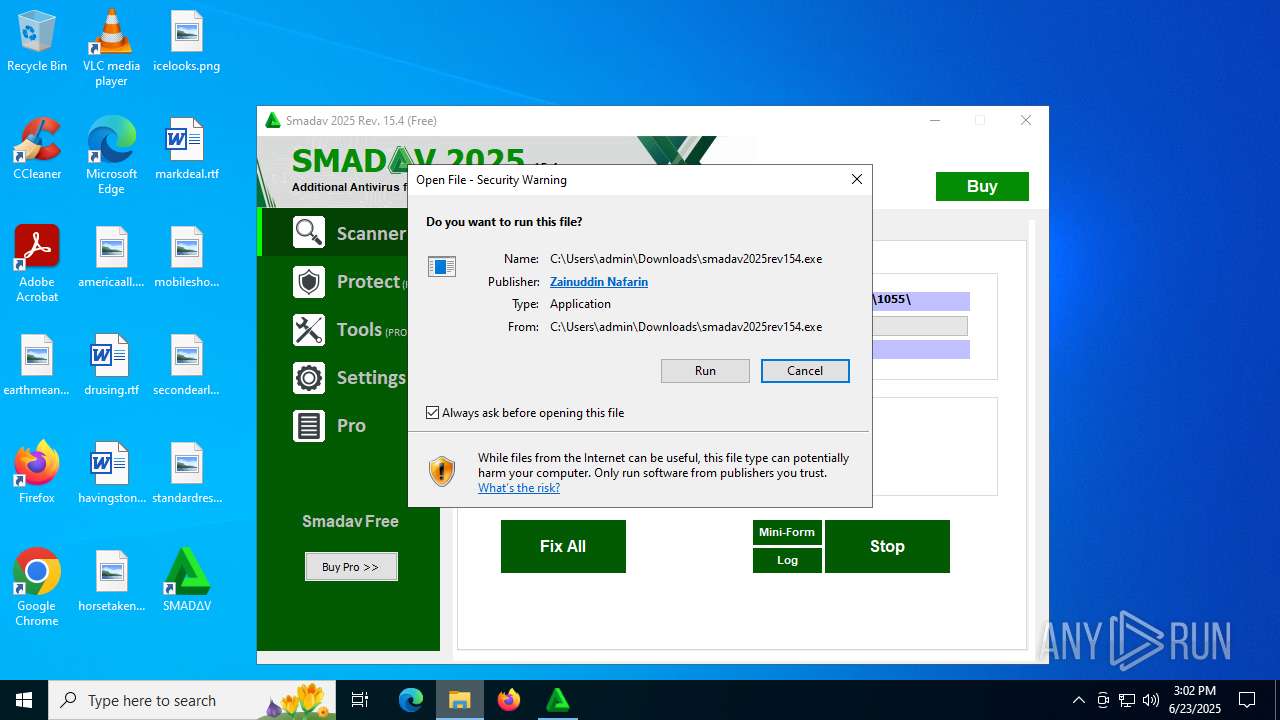Open the What's the risk link
This screenshot has height=720, width=1280.
tap(519, 488)
